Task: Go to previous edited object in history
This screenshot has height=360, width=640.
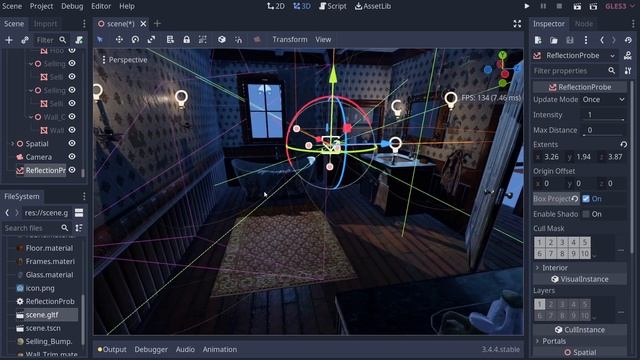Action: 602,40
